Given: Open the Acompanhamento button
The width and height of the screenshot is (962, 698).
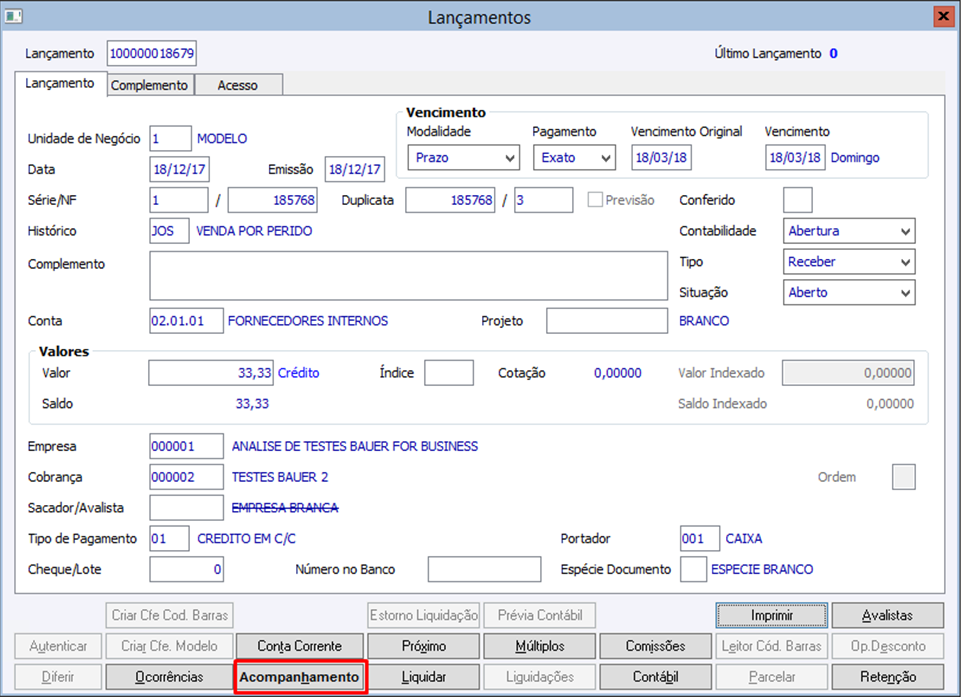Looking at the screenshot, I should 299,677.
